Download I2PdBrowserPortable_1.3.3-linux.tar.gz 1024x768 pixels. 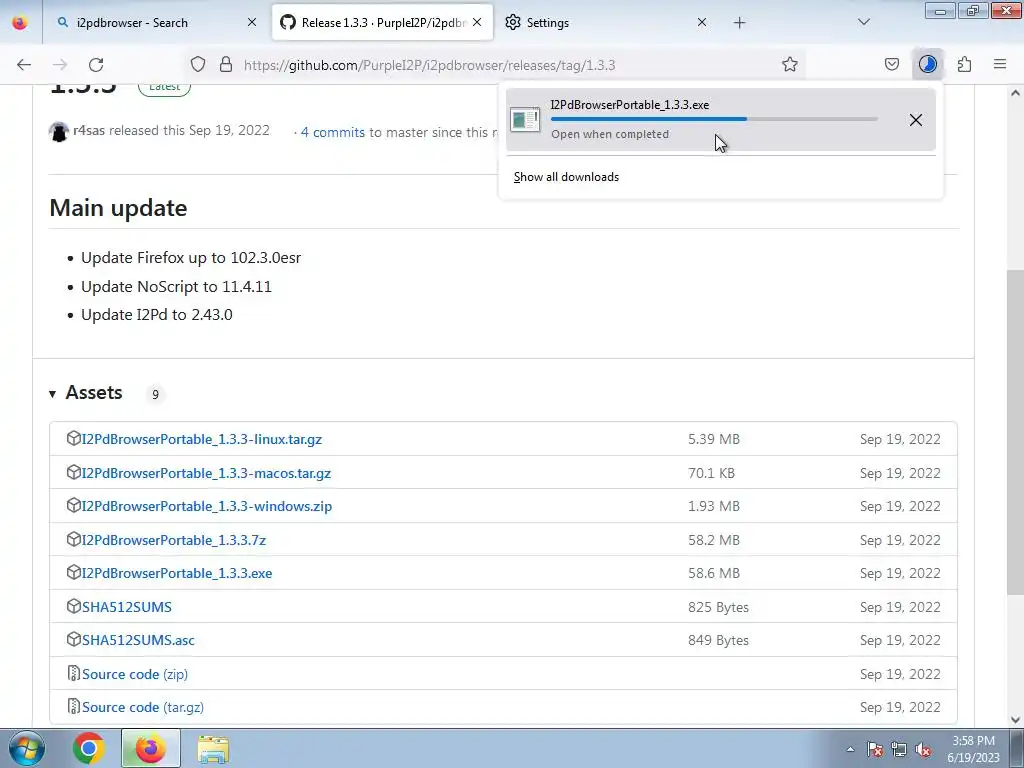coord(202,439)
